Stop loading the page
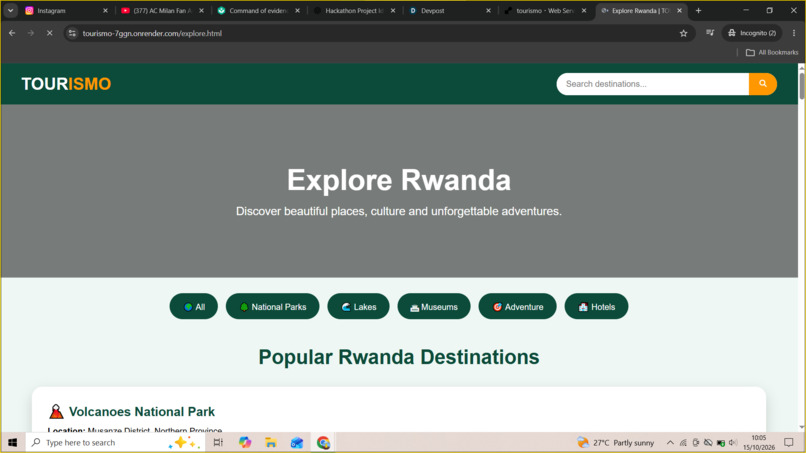This screenshot has width=806, height=453. tap(49, 33)
